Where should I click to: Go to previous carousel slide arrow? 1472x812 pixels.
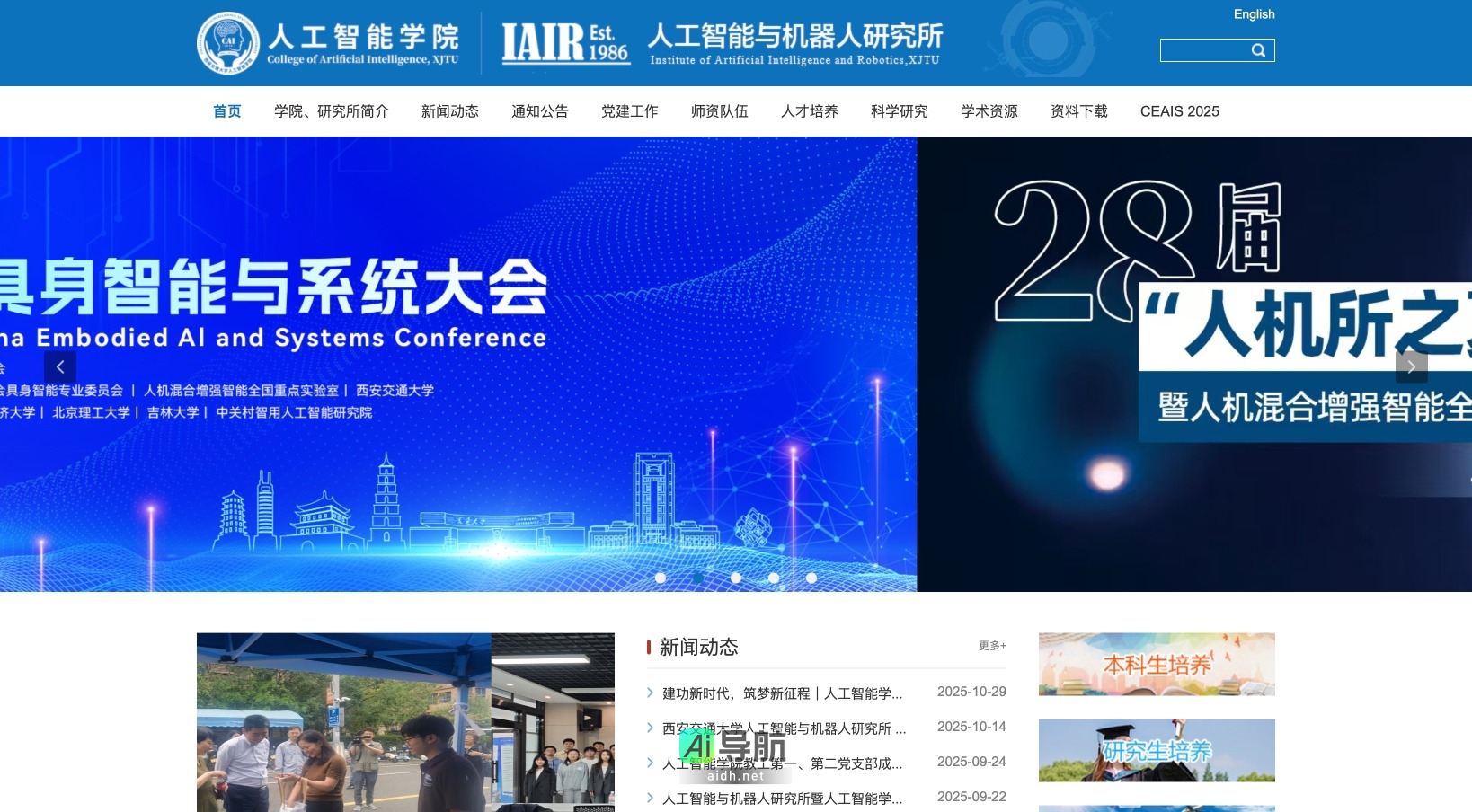tap(60, 366)
